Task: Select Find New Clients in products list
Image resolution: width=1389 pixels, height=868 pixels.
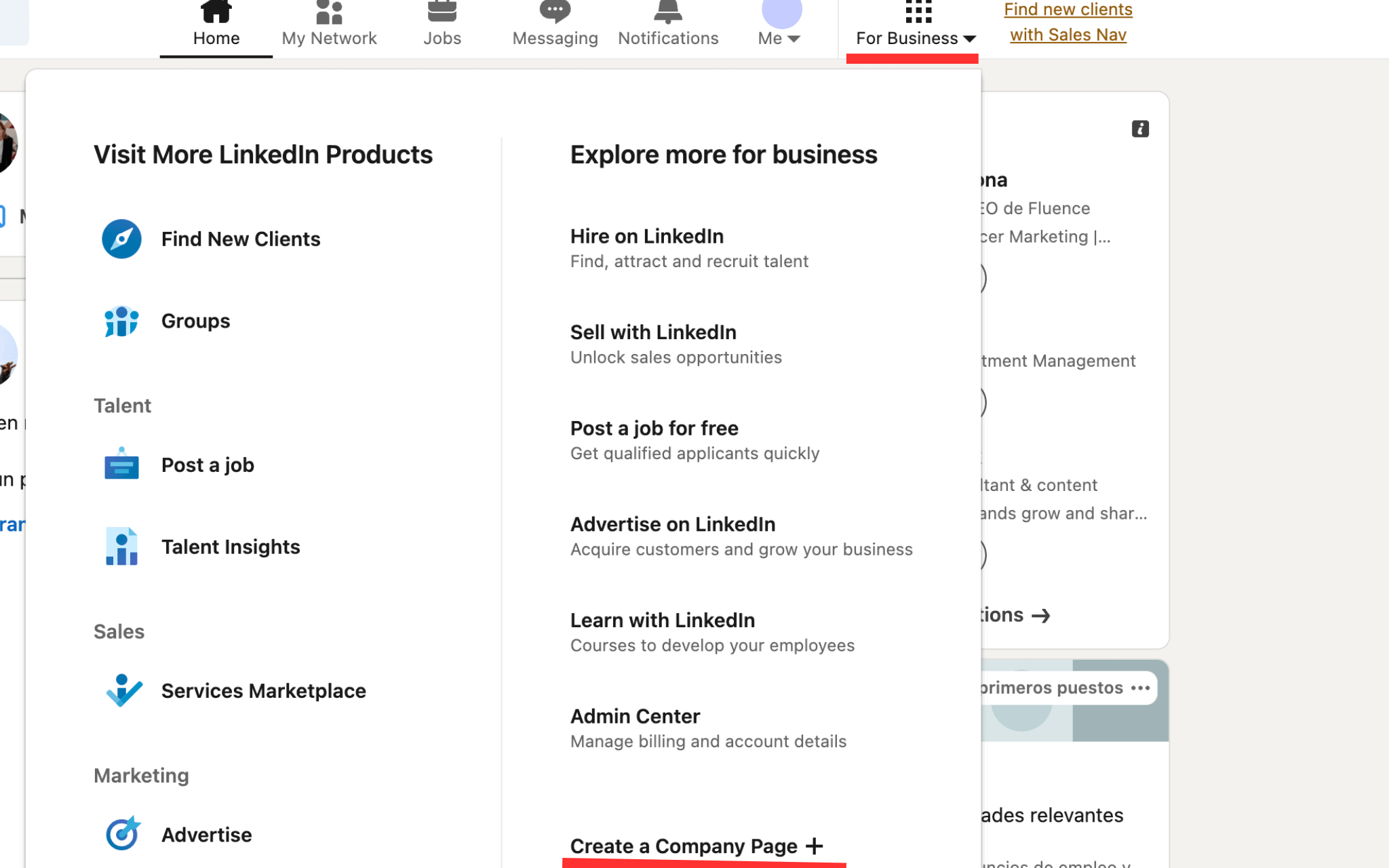Action: (x=241, y=239)
